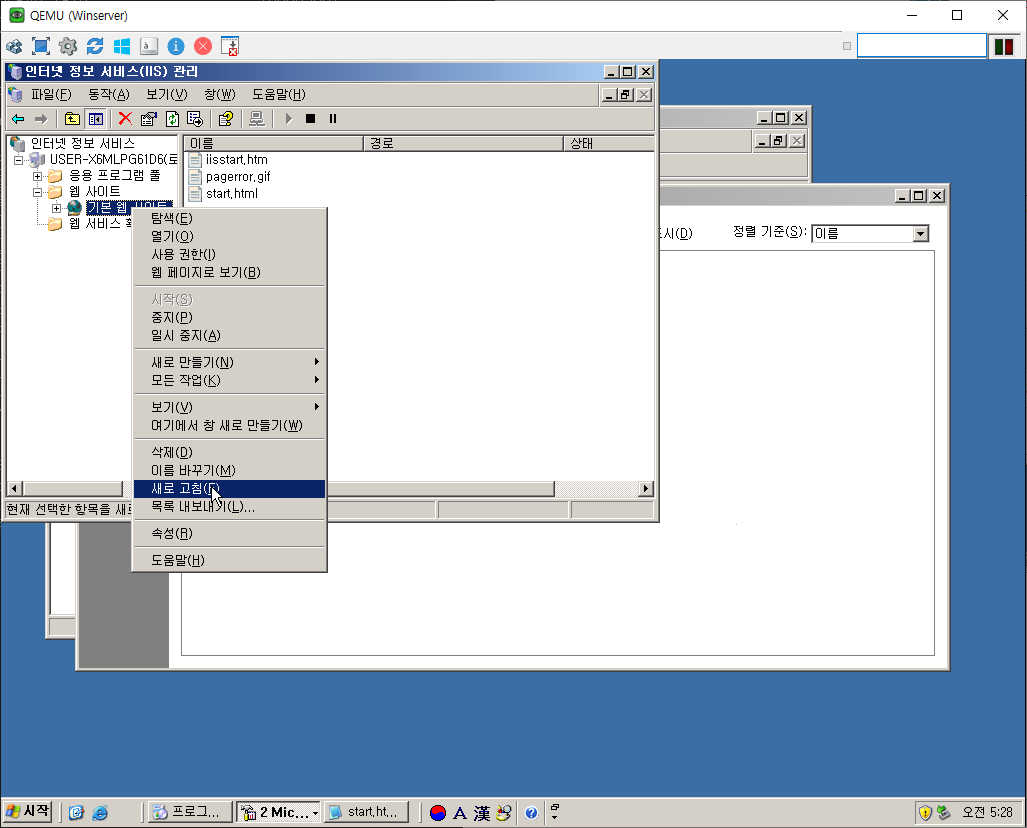
Task: Select 도움말(H) at context menu bottom
Action: click(229, 561)
